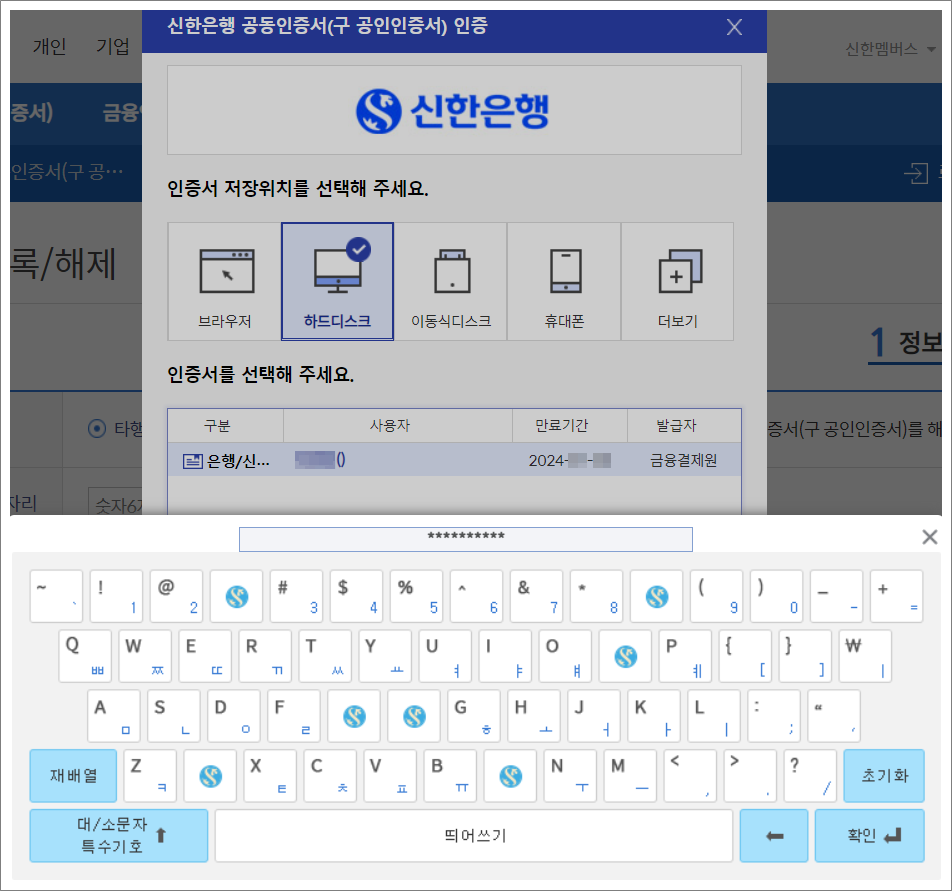952x891 pixels.
Task: Tap the 확인 enter key
Action: click(x=870, y=836)
